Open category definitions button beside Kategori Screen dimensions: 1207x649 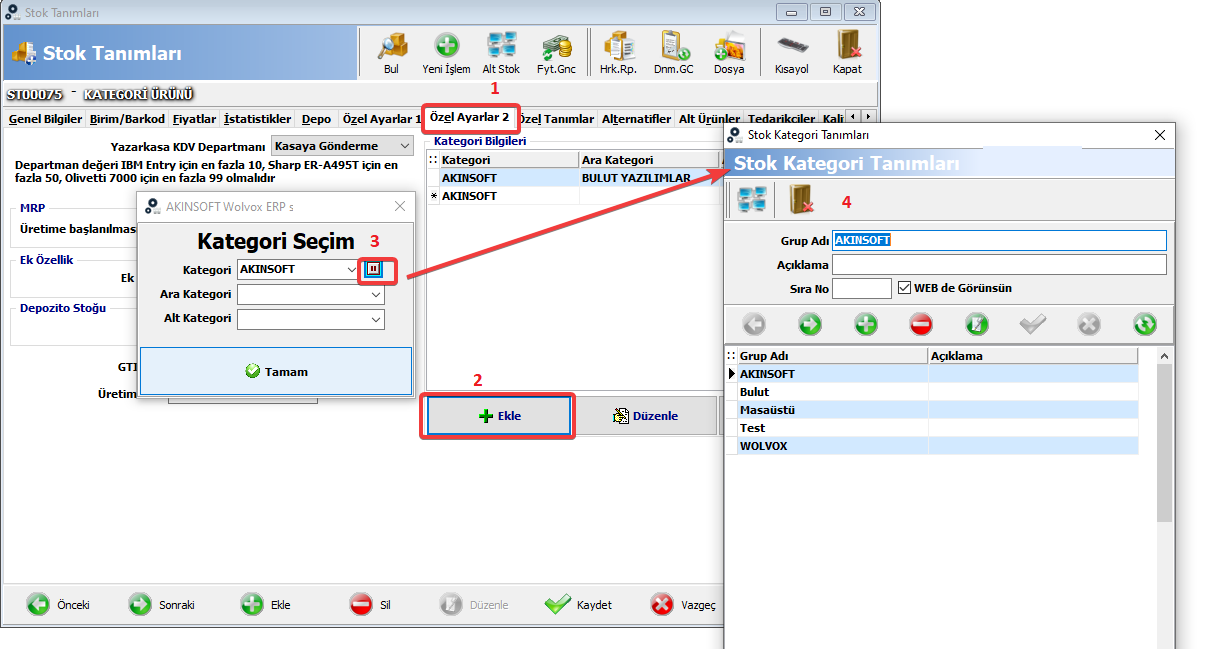(374, 269)
